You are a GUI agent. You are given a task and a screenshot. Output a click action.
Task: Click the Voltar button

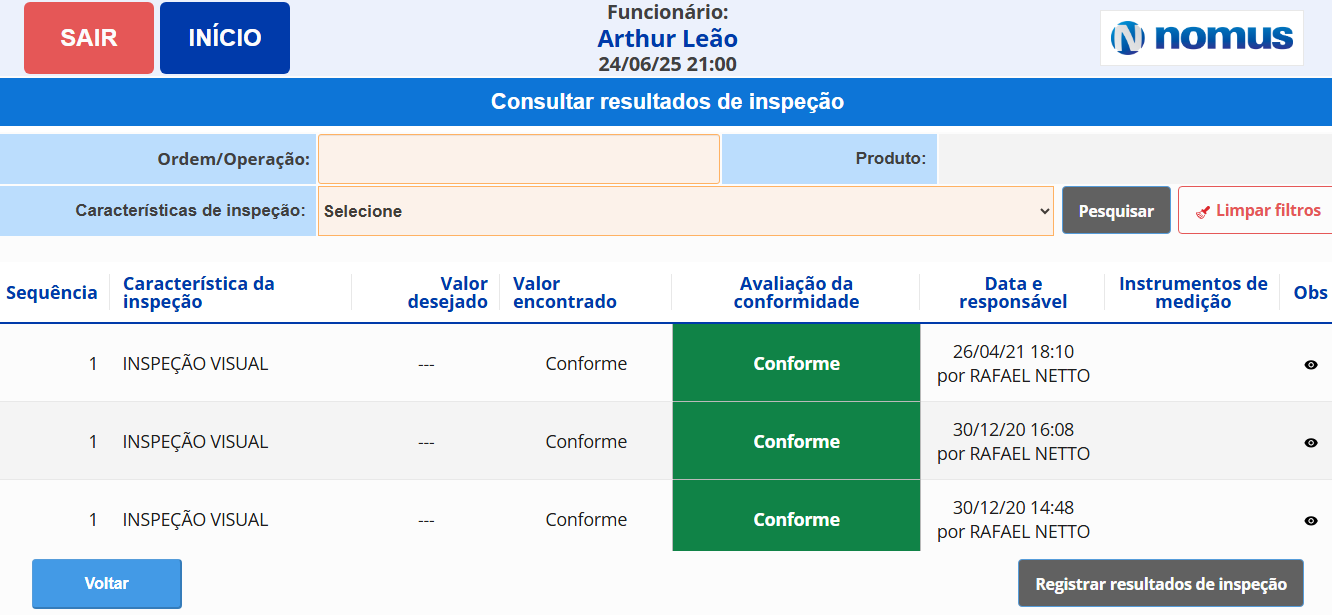(107, 584)
